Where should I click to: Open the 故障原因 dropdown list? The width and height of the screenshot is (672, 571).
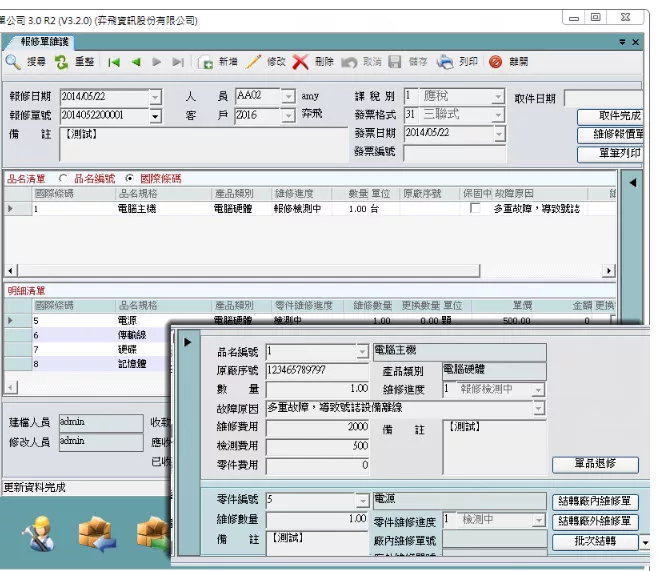coord(539,408)
